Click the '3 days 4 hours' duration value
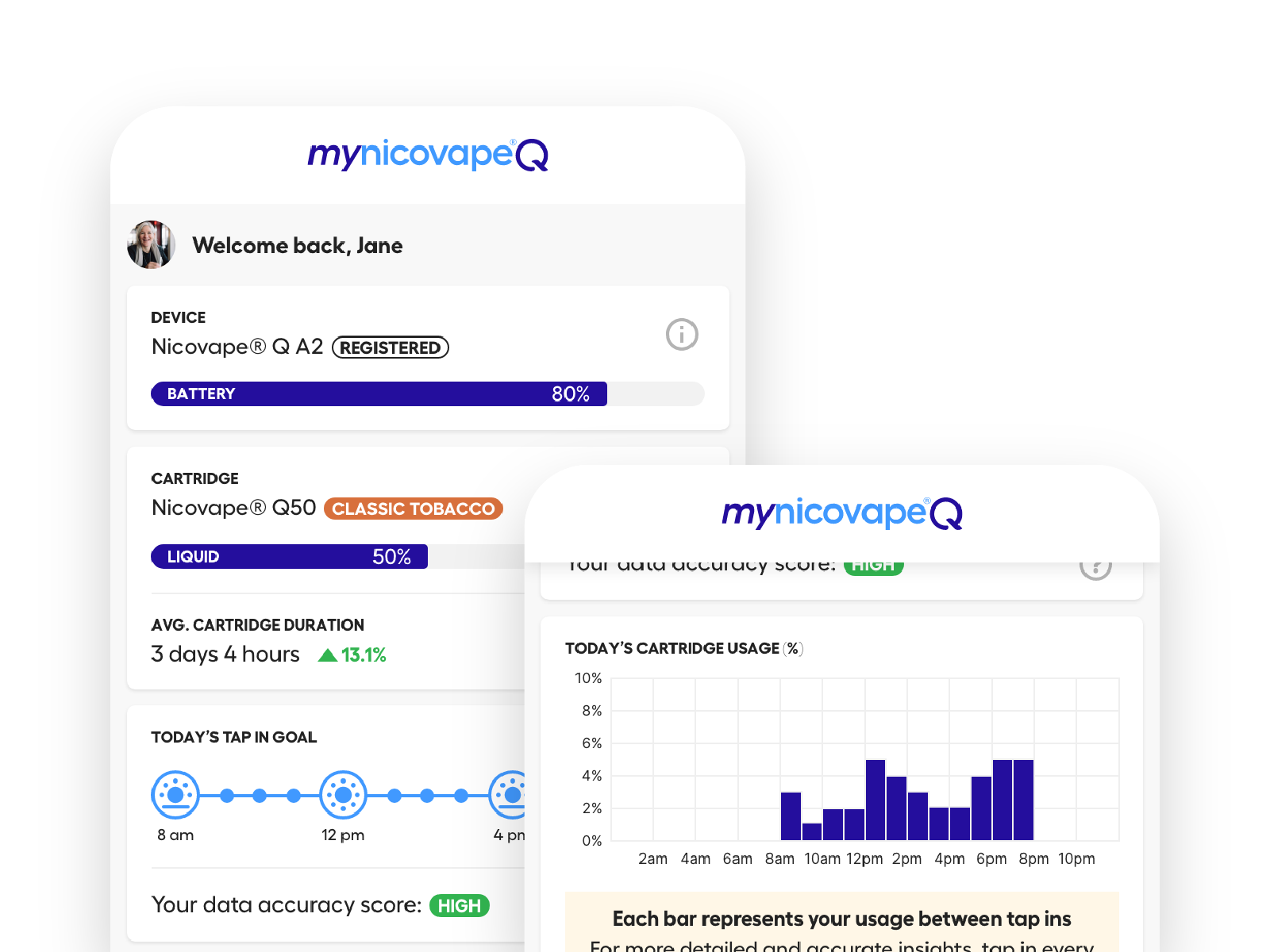Viewport: 1270px width, 952px height. tap(225, 654)
